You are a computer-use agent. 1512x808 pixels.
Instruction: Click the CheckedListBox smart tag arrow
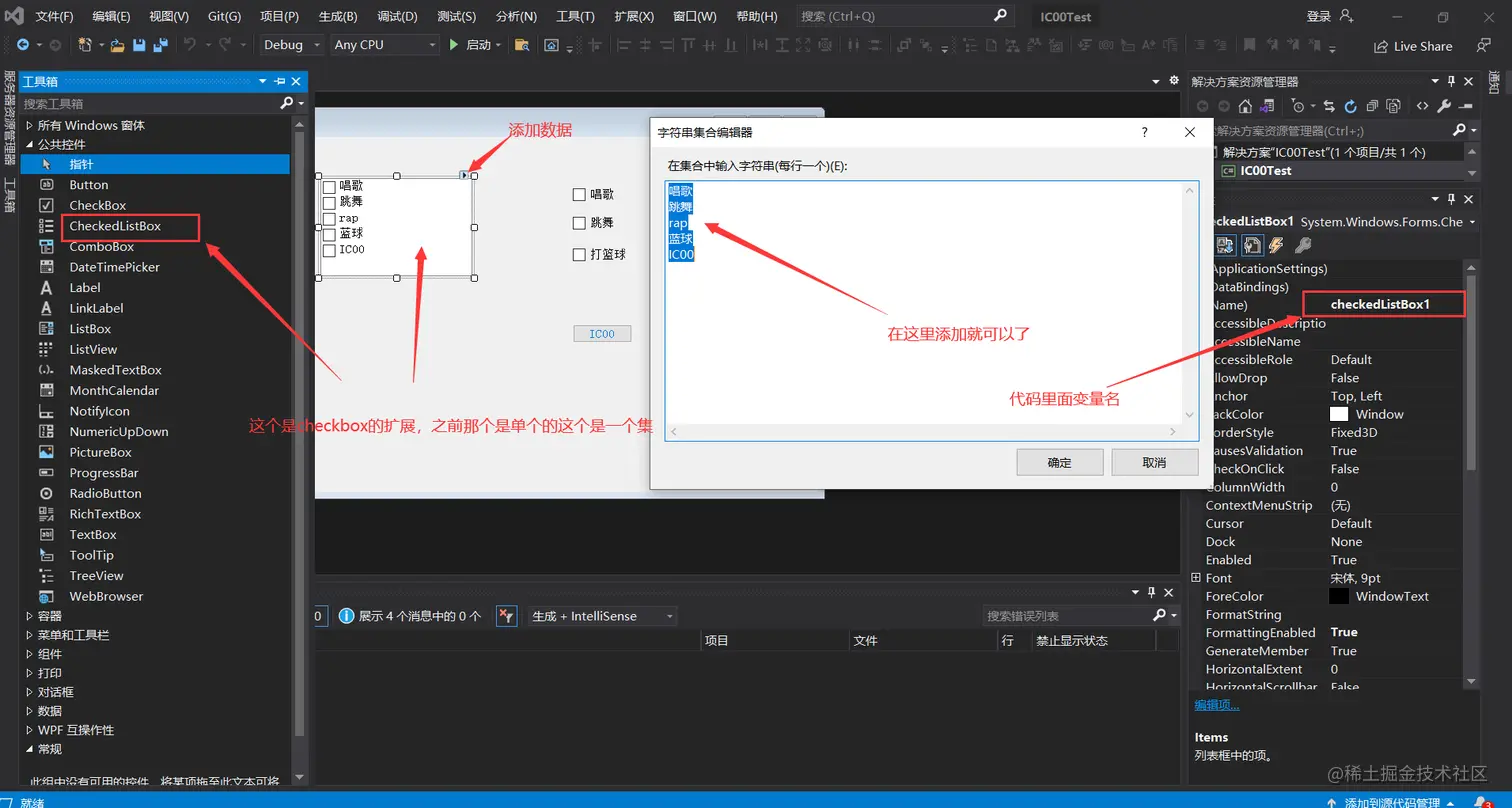tap(464, 176)
